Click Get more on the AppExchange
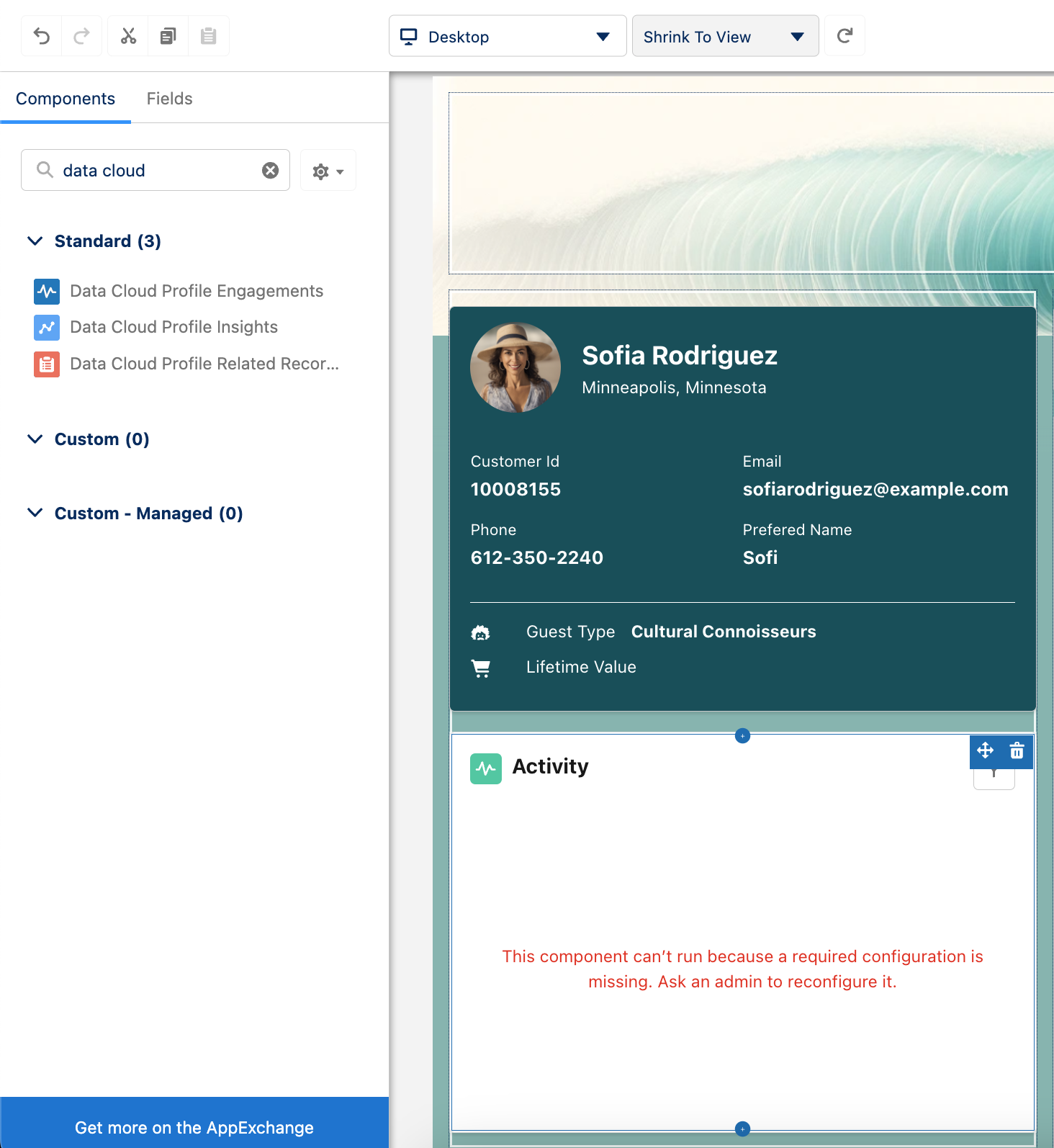1054x1148 pixels. point(194,1127)
